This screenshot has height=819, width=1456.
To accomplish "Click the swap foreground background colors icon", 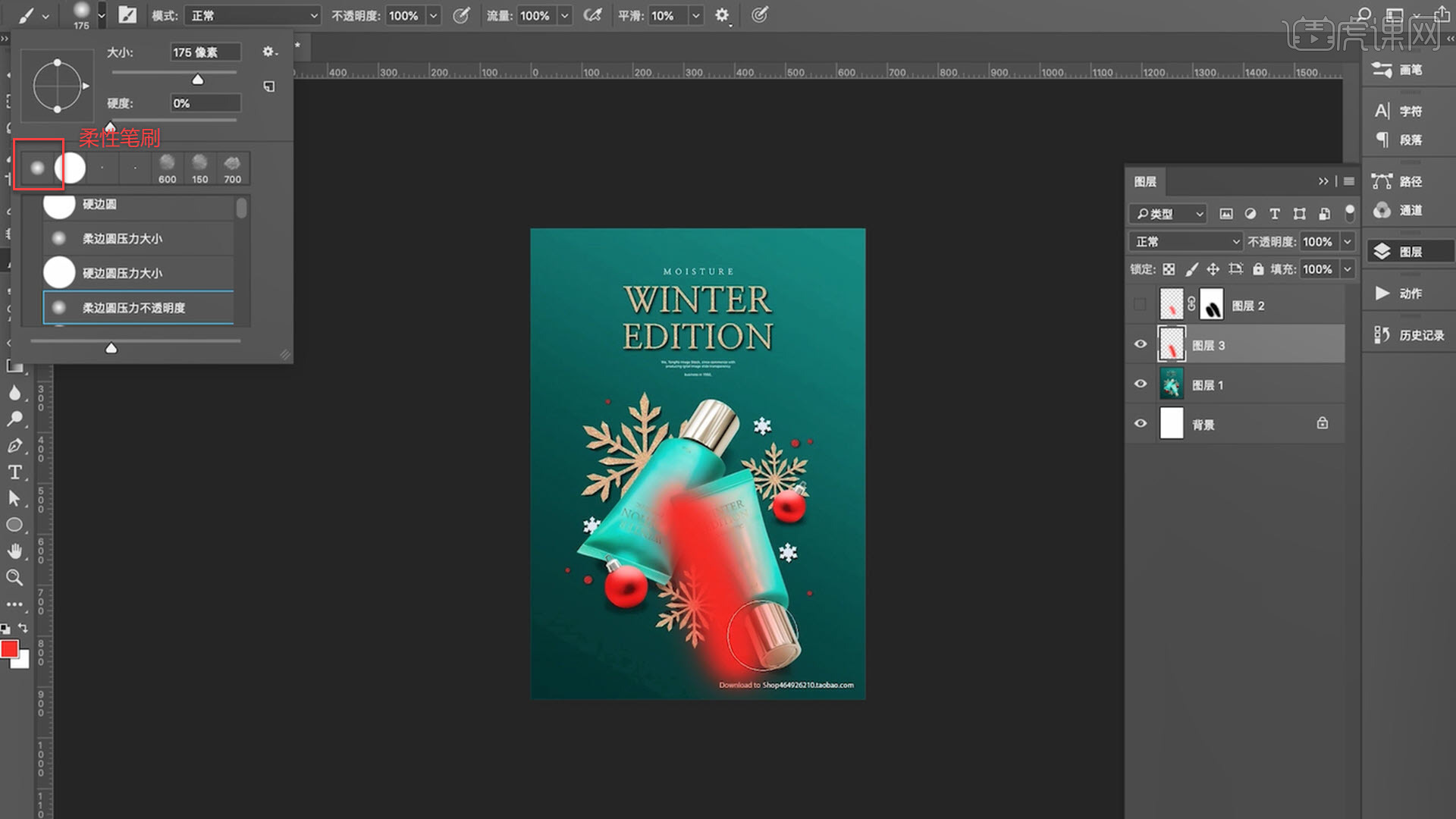I will pos(24,628).
